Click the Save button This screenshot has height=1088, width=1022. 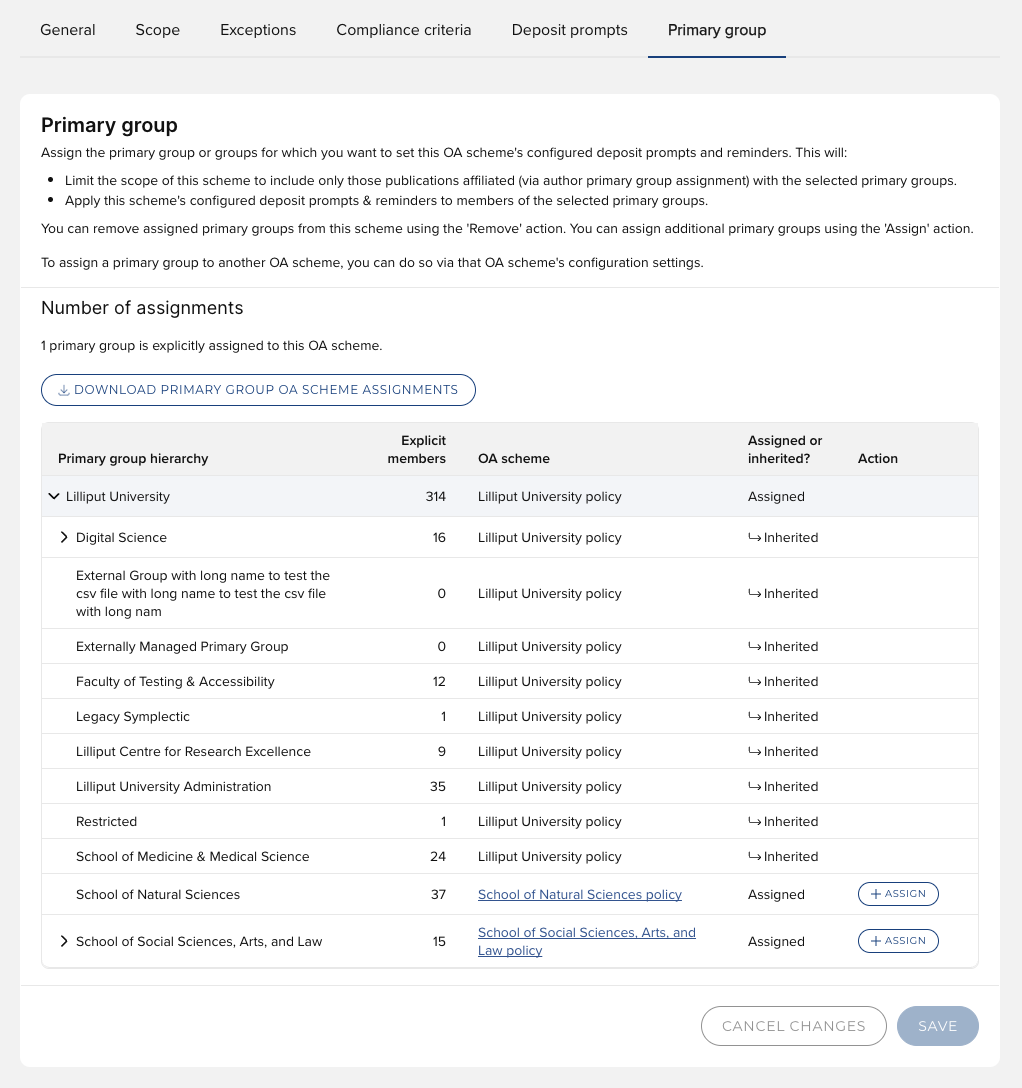(937, 1026)
